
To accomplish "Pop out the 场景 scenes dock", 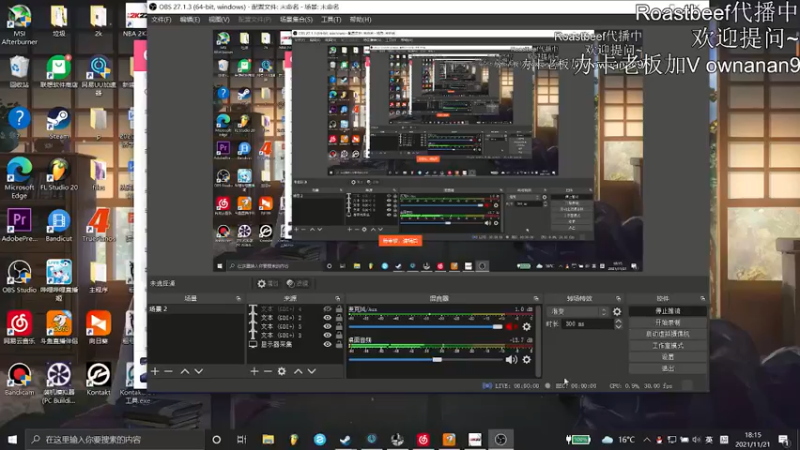I will click(238, 298).
